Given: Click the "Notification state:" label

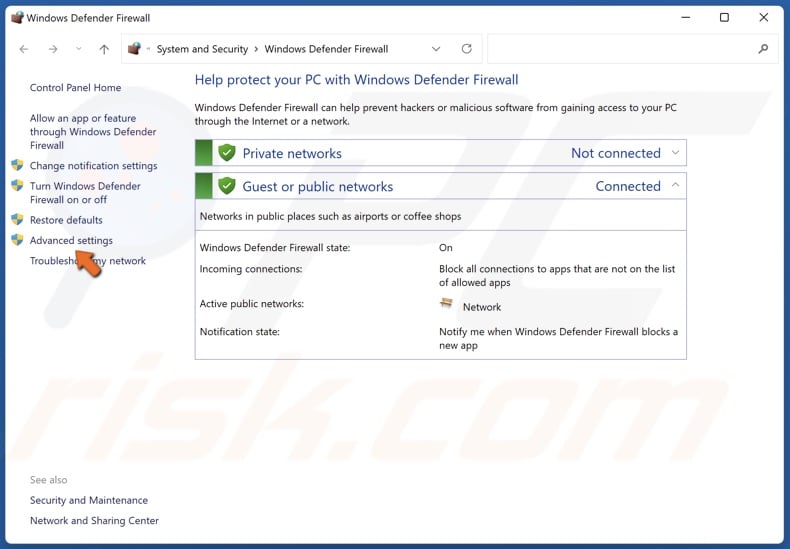Looking at the screenshot, I should click(239, 332).
